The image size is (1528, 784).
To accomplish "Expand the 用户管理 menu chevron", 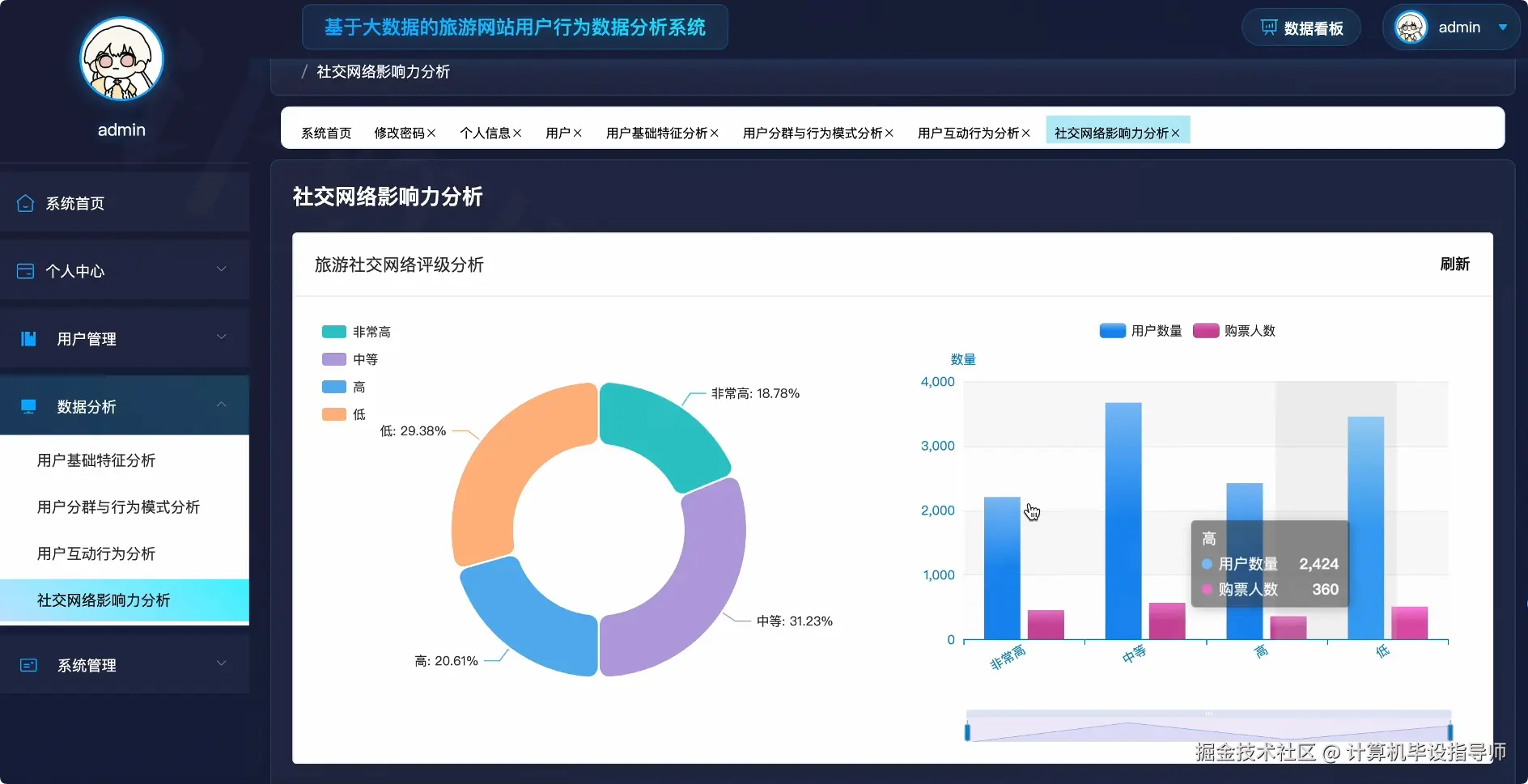I will click(x=221, y=337).
